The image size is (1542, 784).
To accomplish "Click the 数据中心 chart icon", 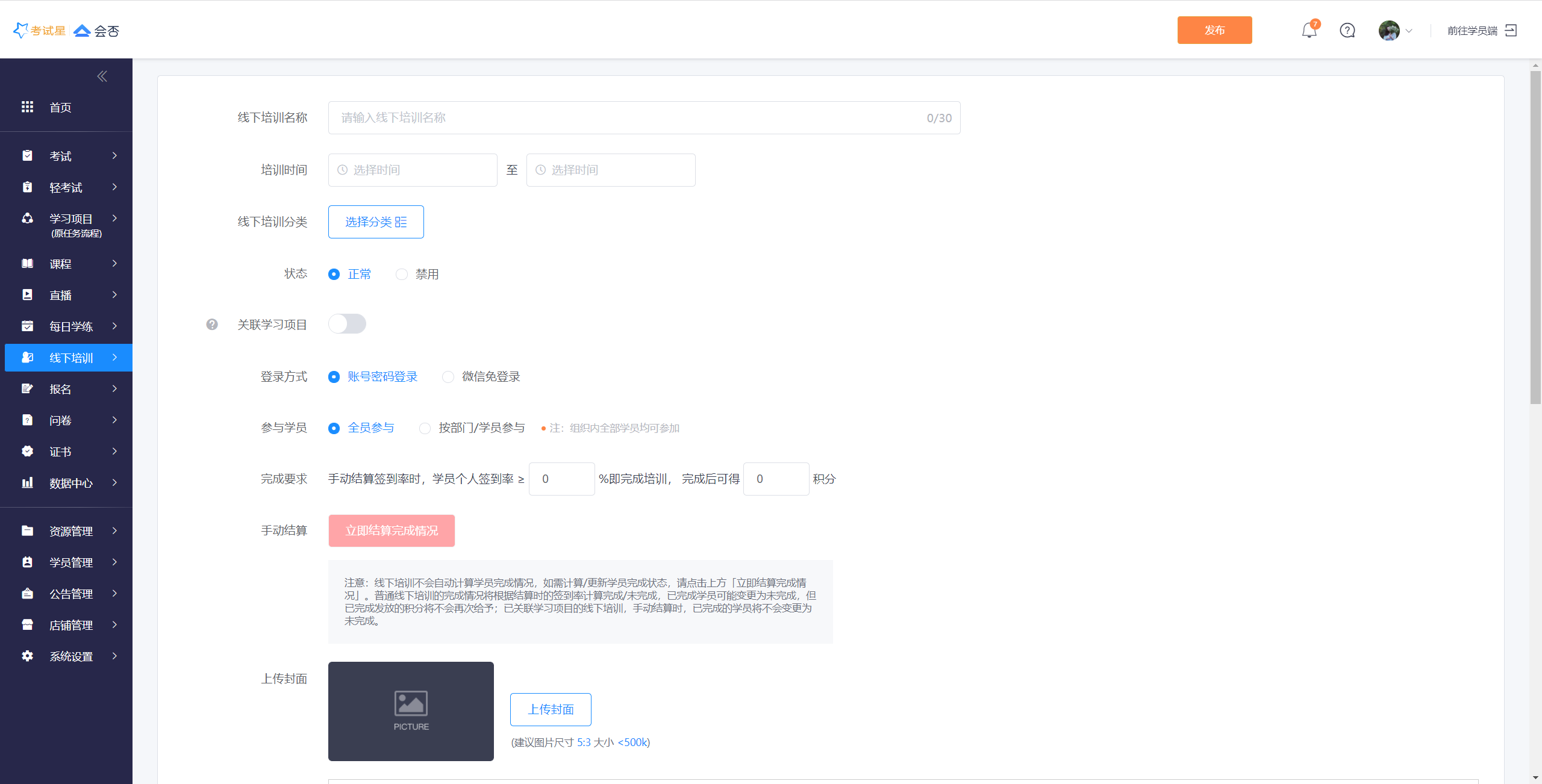I will coord(27,483).
